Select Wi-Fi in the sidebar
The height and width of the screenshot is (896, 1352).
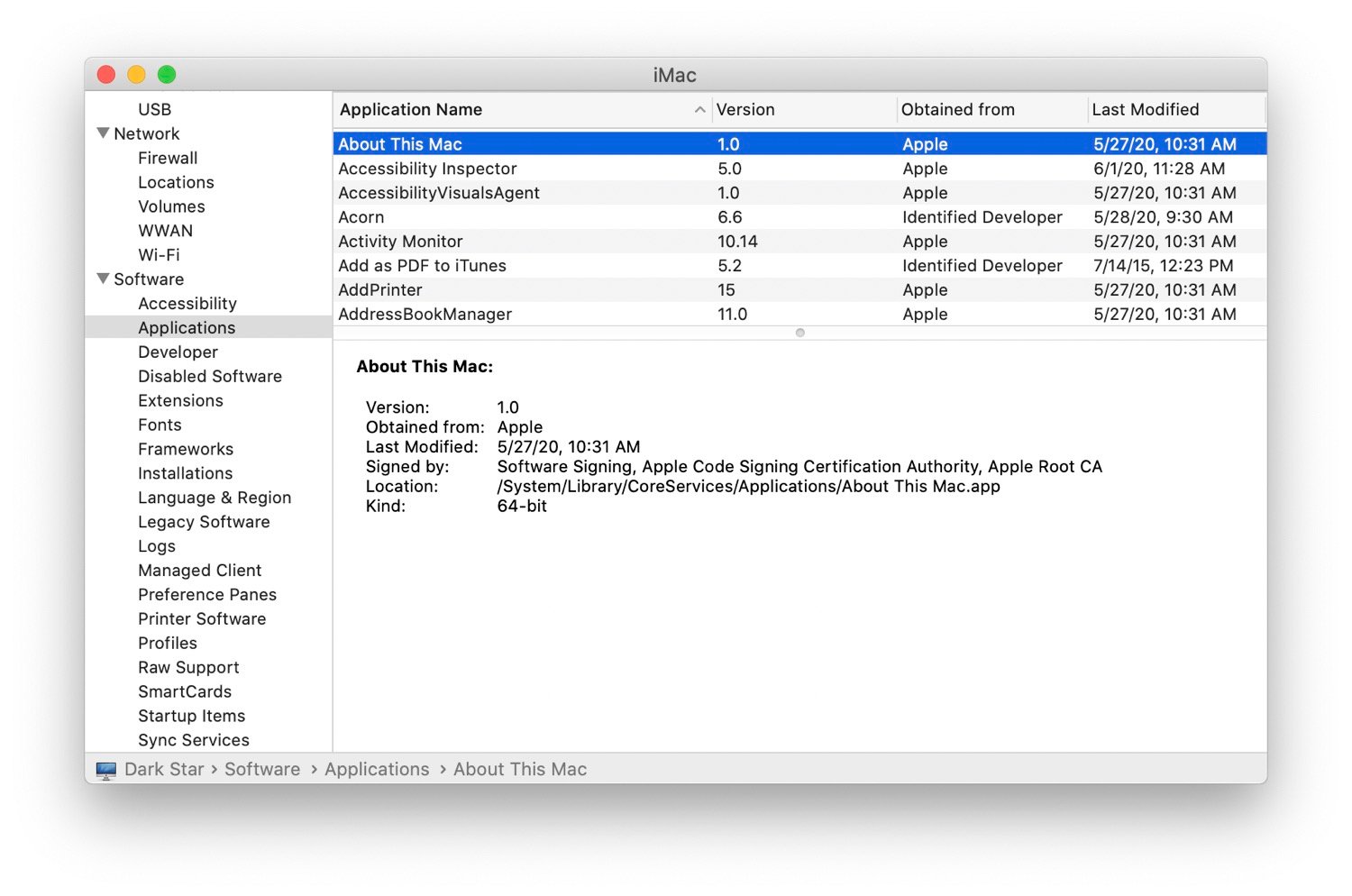coord(158,254)
